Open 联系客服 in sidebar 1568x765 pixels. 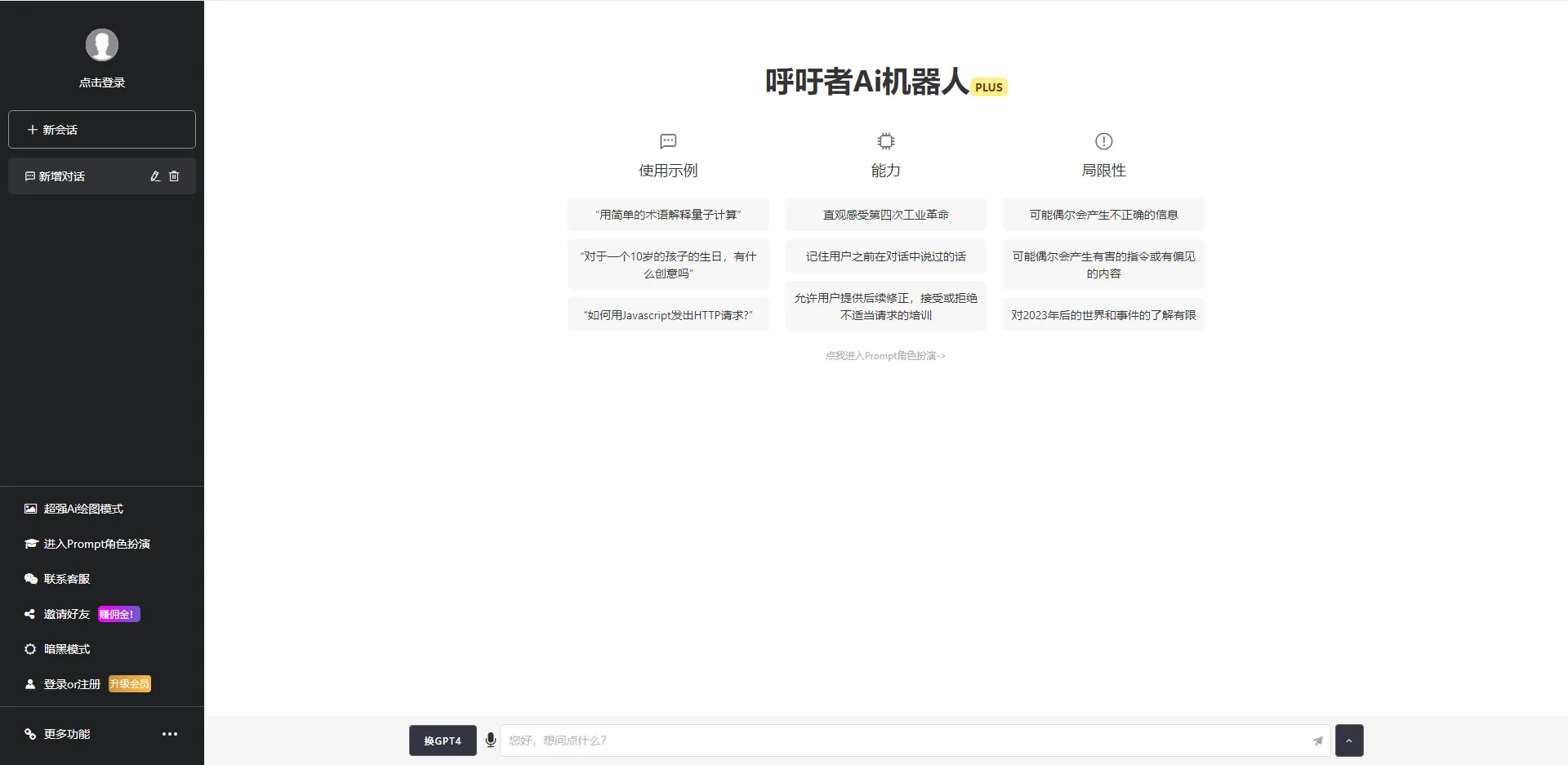click(67, 579)
